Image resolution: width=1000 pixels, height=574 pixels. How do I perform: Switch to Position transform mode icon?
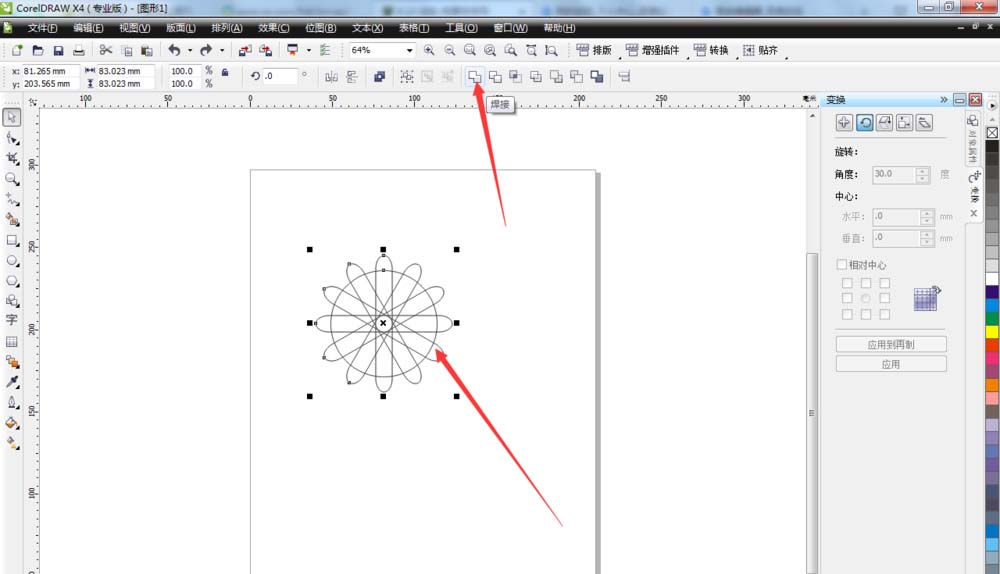844,122
